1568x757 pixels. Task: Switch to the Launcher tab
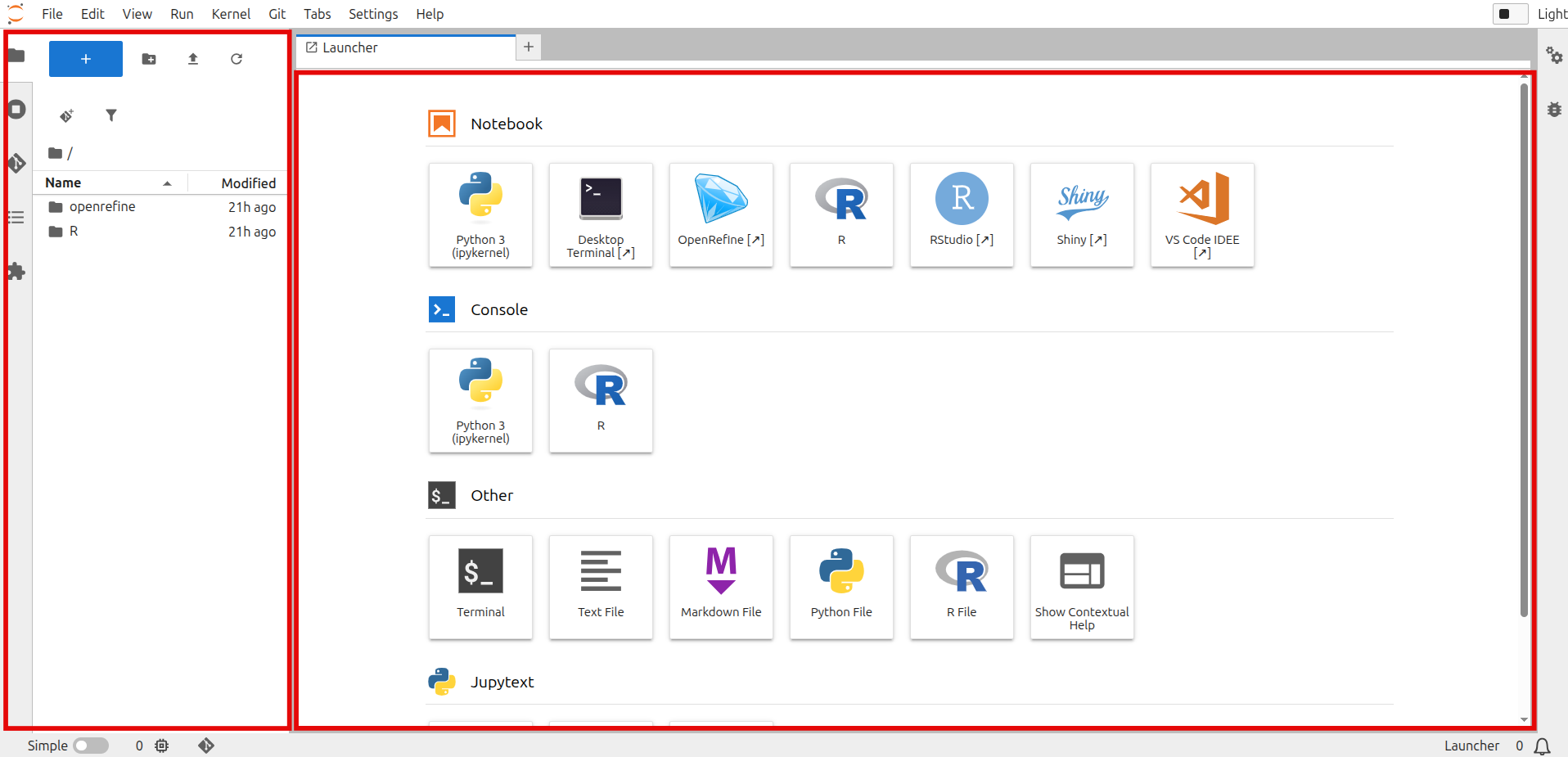[x=406, y=47]
